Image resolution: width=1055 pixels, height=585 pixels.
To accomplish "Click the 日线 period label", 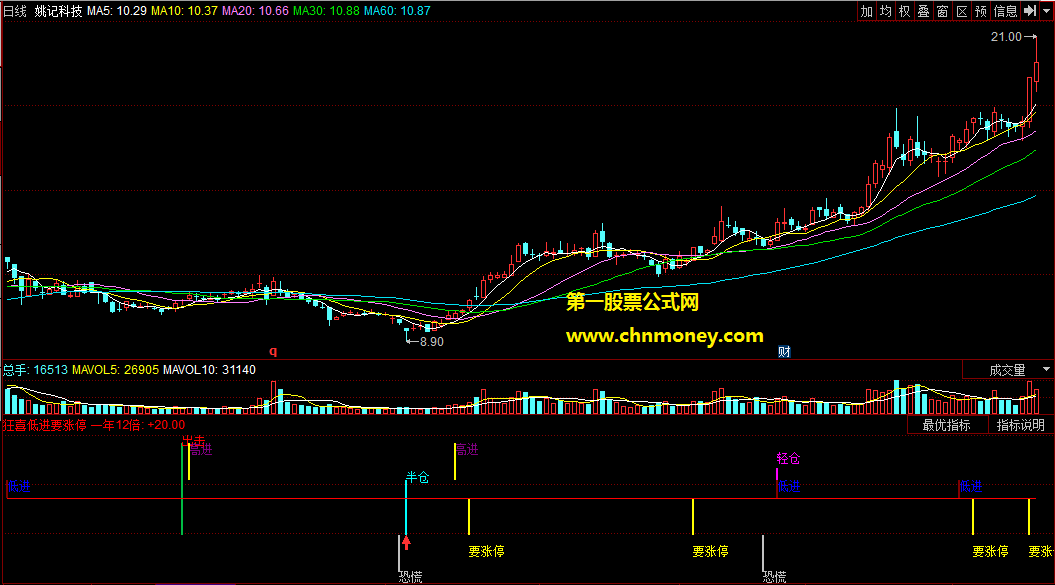I will coord(15,11).
